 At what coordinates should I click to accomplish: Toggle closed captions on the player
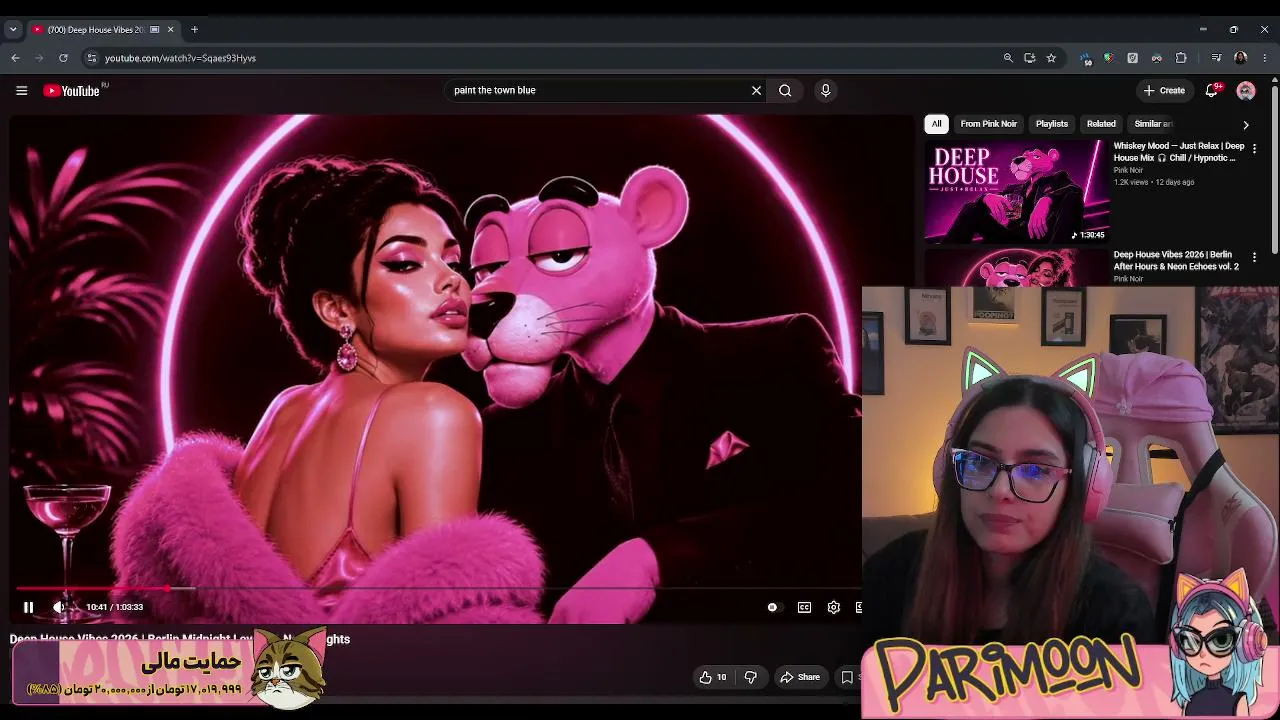coord(804,607)
